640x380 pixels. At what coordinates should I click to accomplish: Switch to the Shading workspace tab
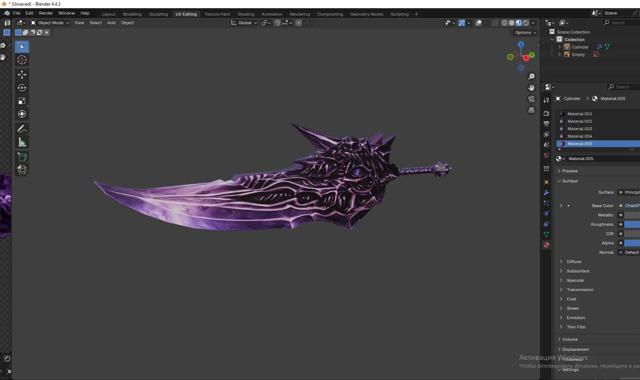tap(246, 14)
